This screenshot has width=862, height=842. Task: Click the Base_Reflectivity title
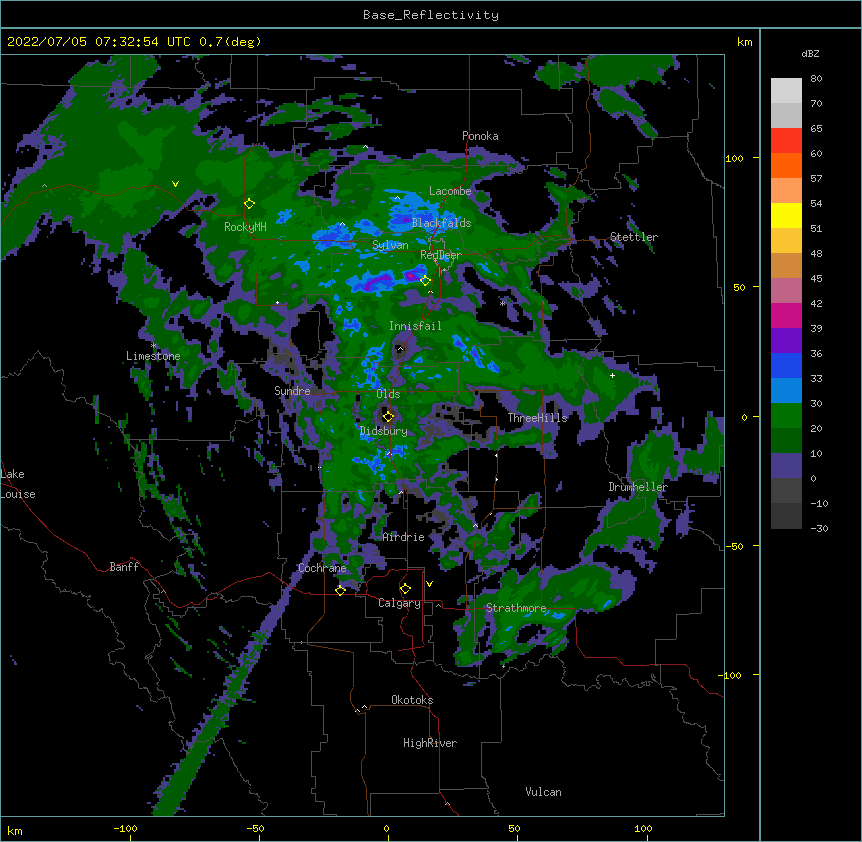[431, 15]
